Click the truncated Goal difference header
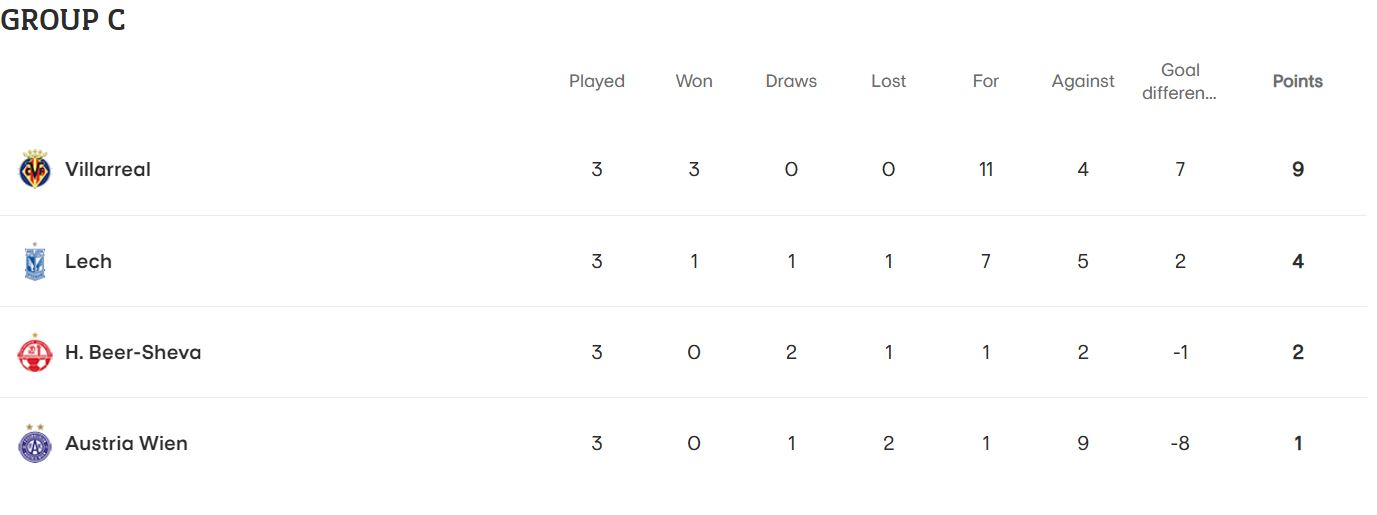 (x=1180, y=81)
